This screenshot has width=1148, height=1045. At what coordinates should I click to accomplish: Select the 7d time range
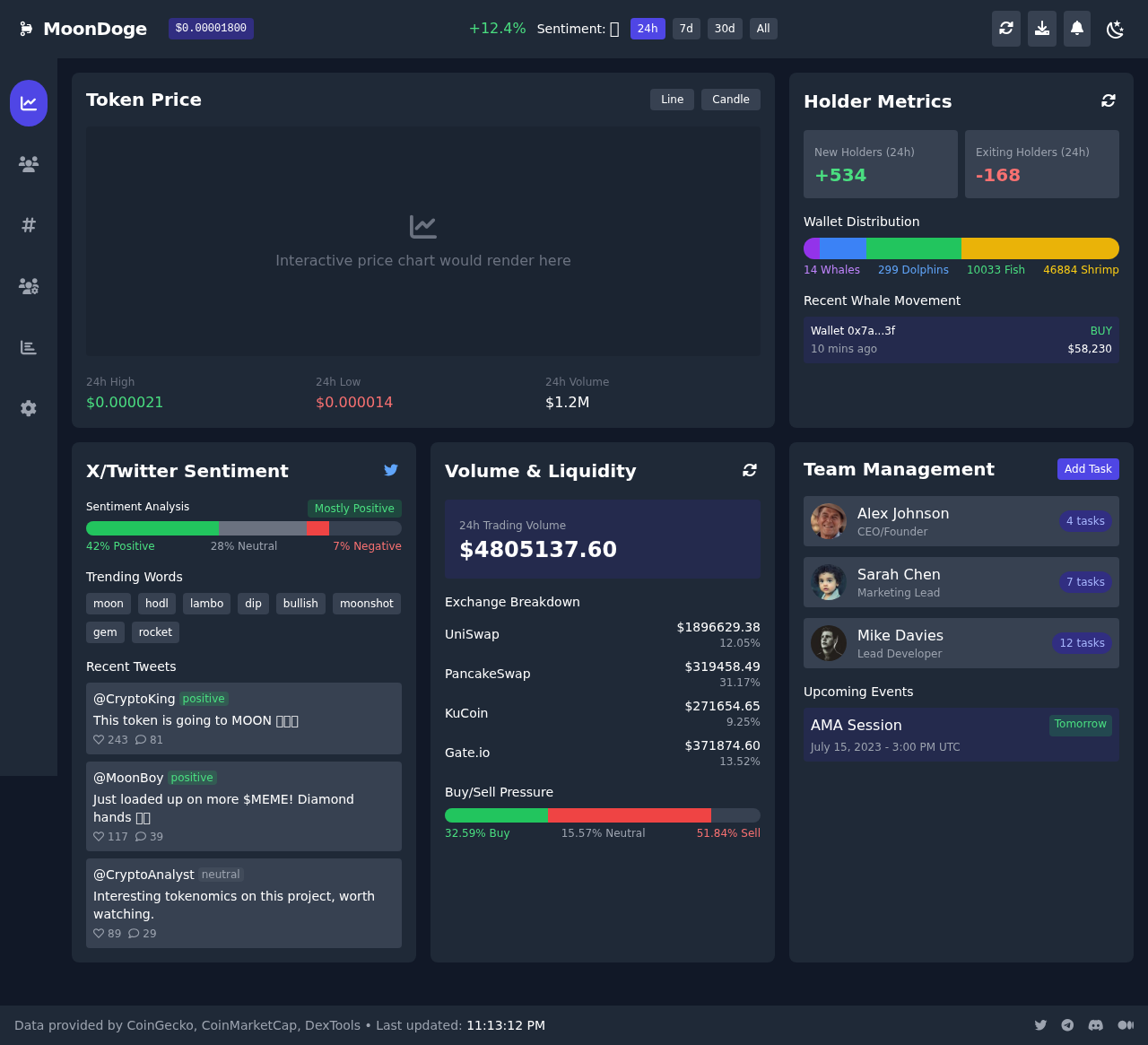pos(686,29)
